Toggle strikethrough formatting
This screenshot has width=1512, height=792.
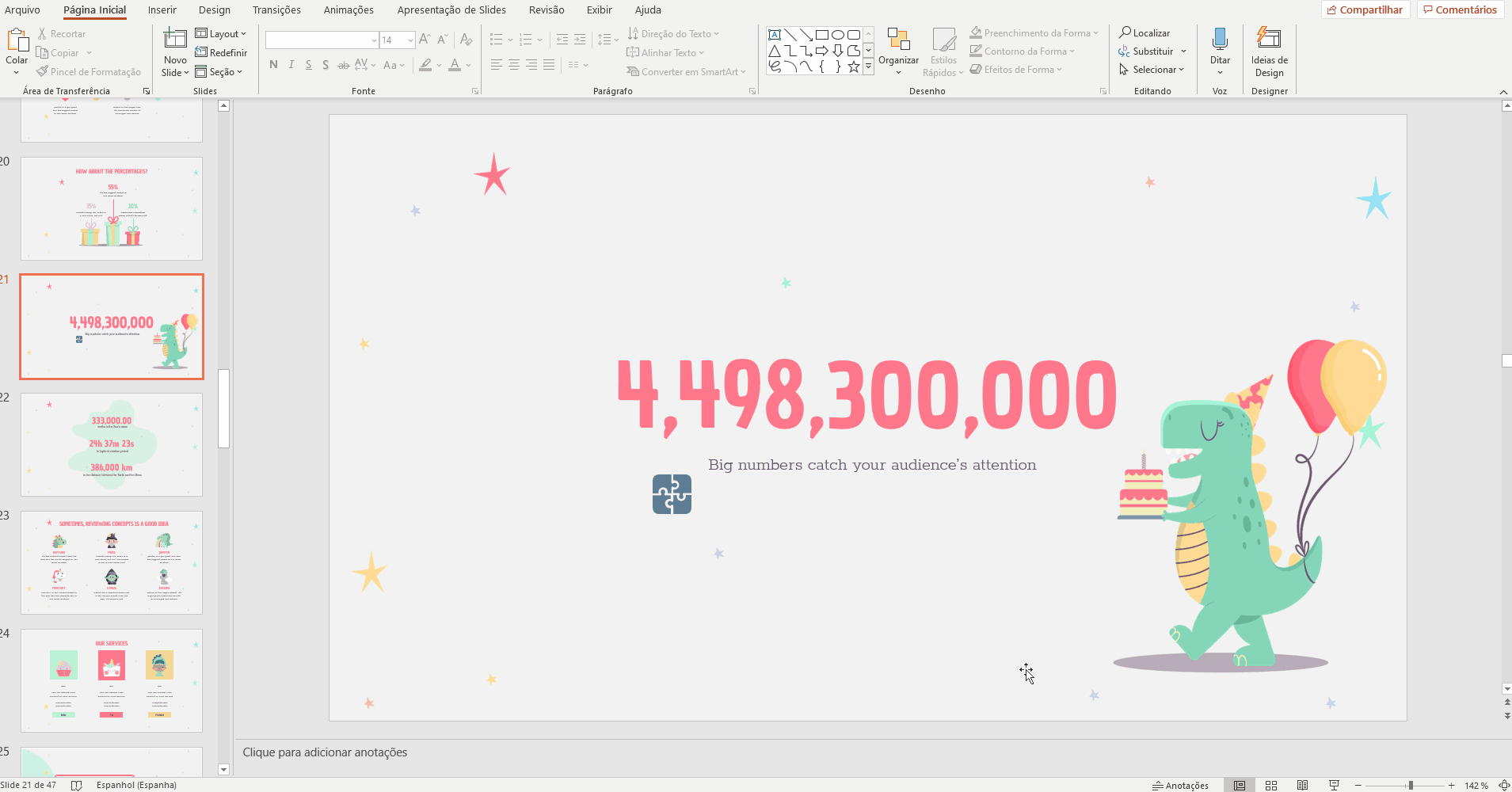click(x=343, y=65)
